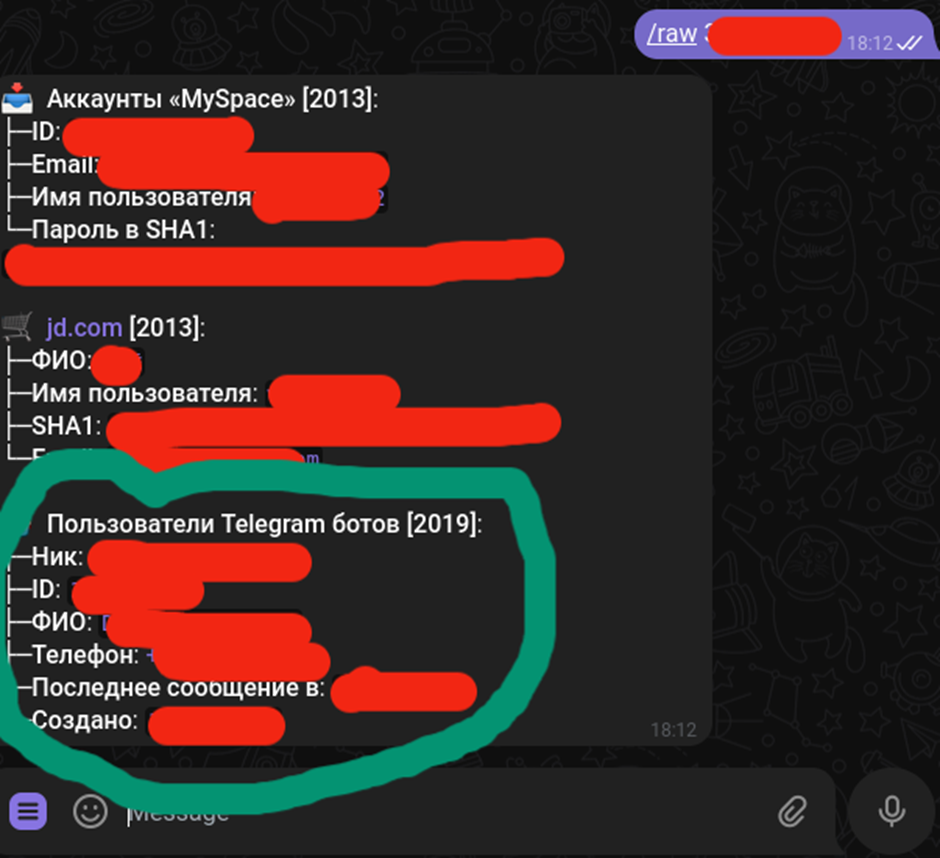940x858 pixels.
Task: Open the emoji smiley picker
Action: [91, 811]
